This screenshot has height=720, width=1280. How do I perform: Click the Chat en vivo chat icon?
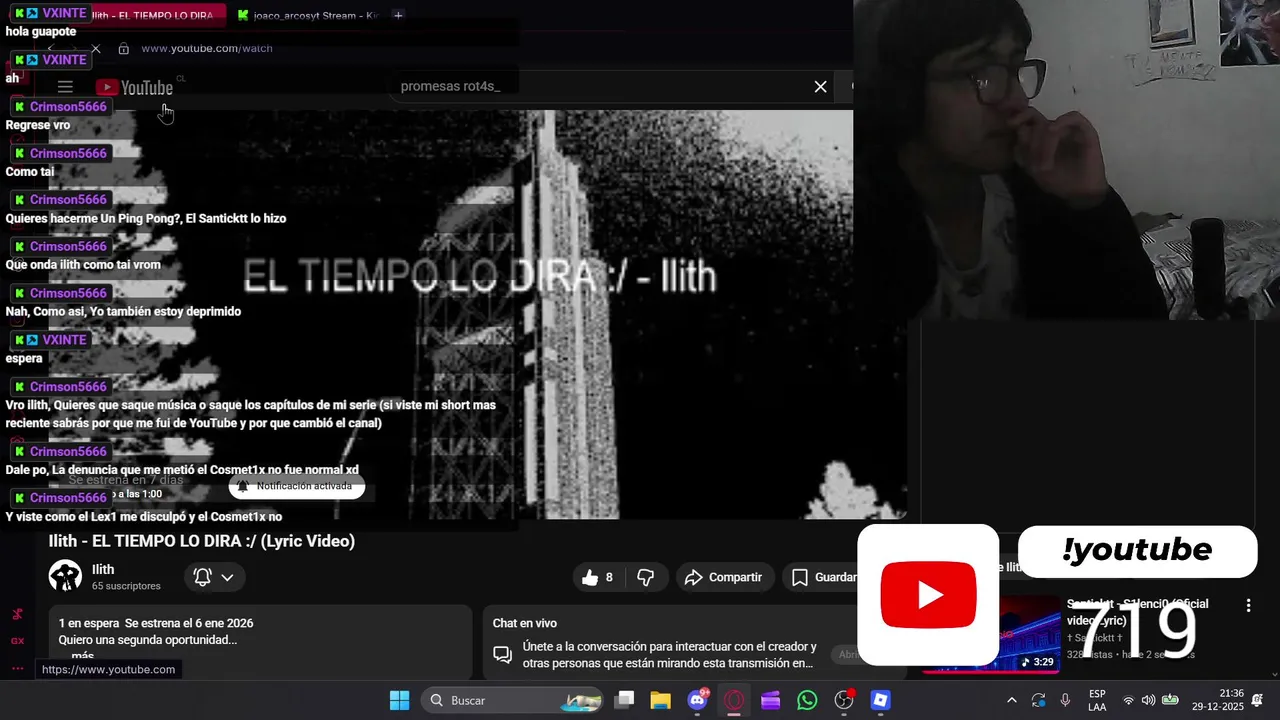coord(503,655)
